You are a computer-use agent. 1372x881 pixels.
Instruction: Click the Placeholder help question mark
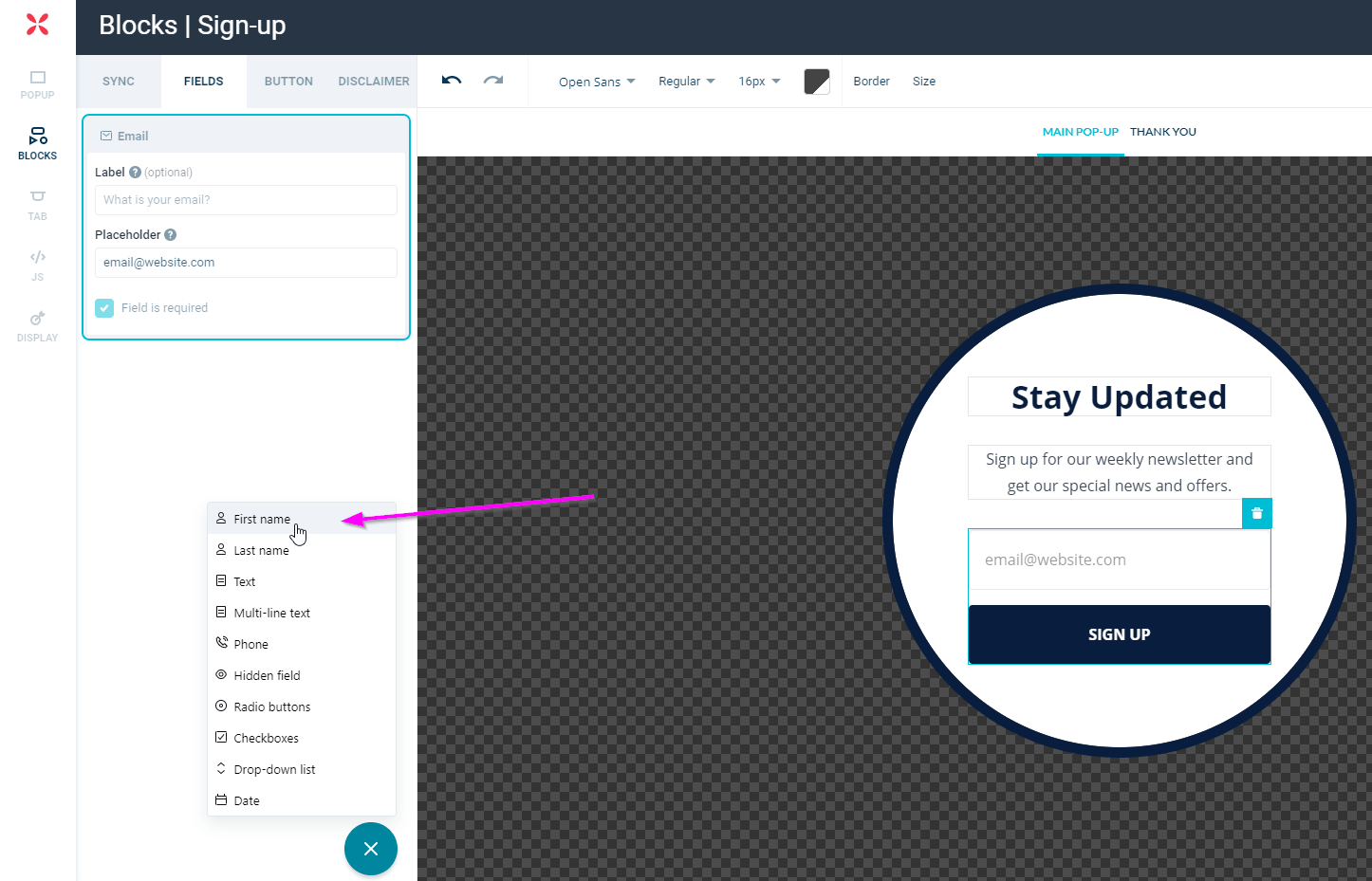pos(169,234)
